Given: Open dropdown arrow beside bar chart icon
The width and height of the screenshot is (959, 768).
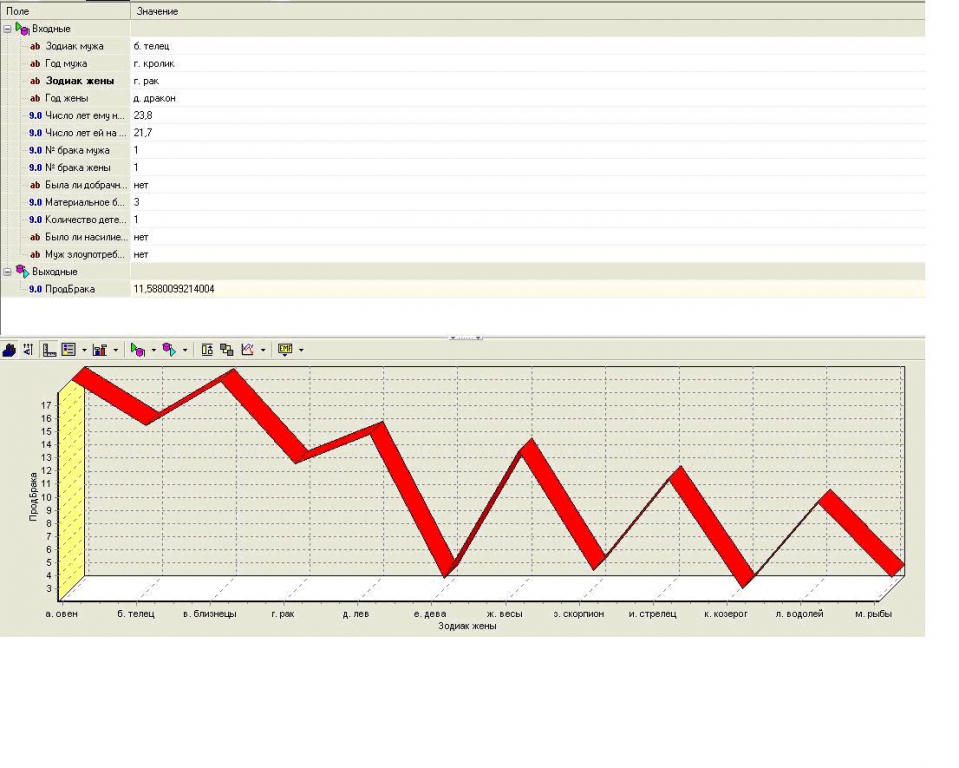Looking at the screenshot, I should tap(116, 350).
